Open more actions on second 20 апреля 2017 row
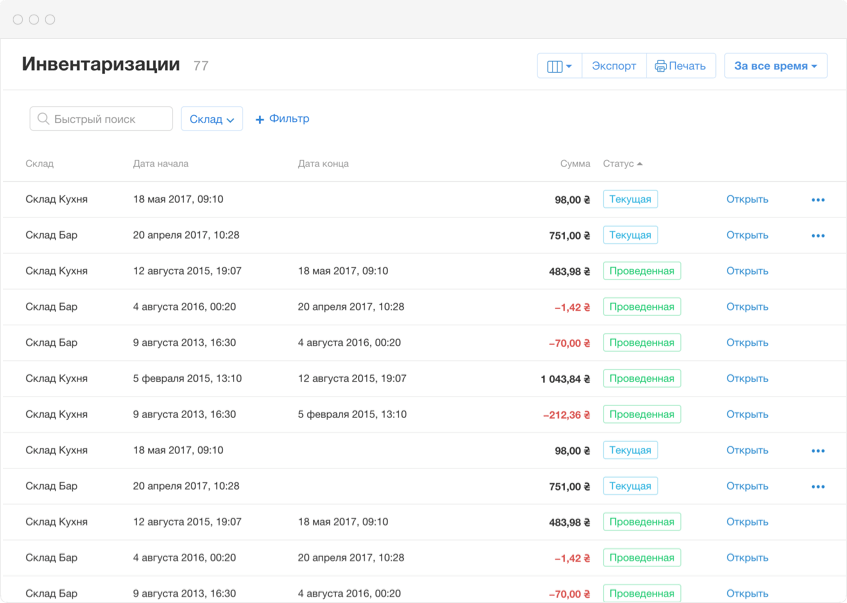847x603 pixels. tap(818, 487)
